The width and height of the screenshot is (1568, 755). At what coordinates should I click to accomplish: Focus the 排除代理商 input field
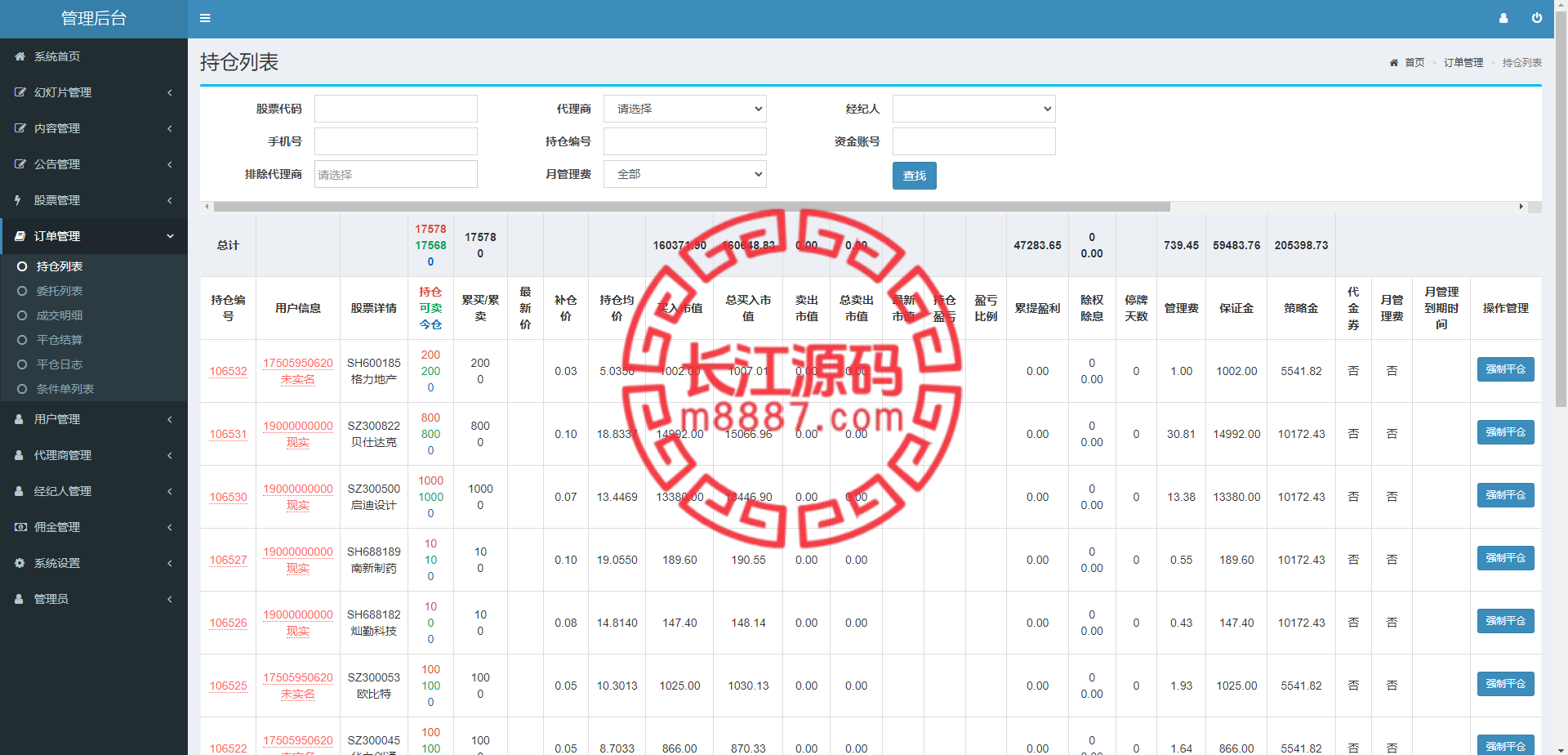(x=396, y=174)
